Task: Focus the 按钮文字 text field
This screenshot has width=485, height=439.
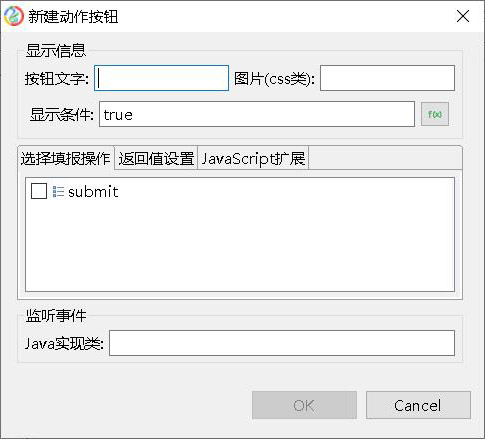Action: click(161, 78)
